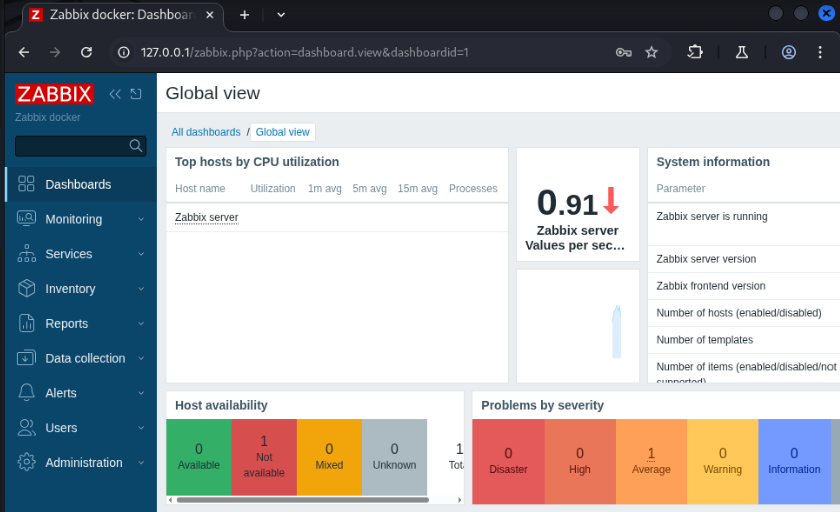Click the Reports document icon
The width and height of the screenshot is (840, 512).
click(x=26, y=323)
